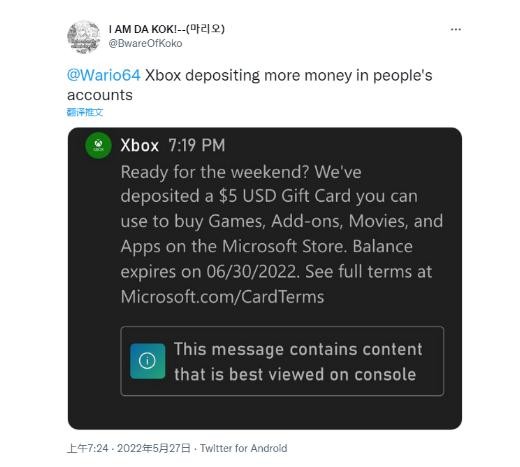Open the Twitter for Android source link
This screenshot has width=520, height=467.
[x=243, y=448]
